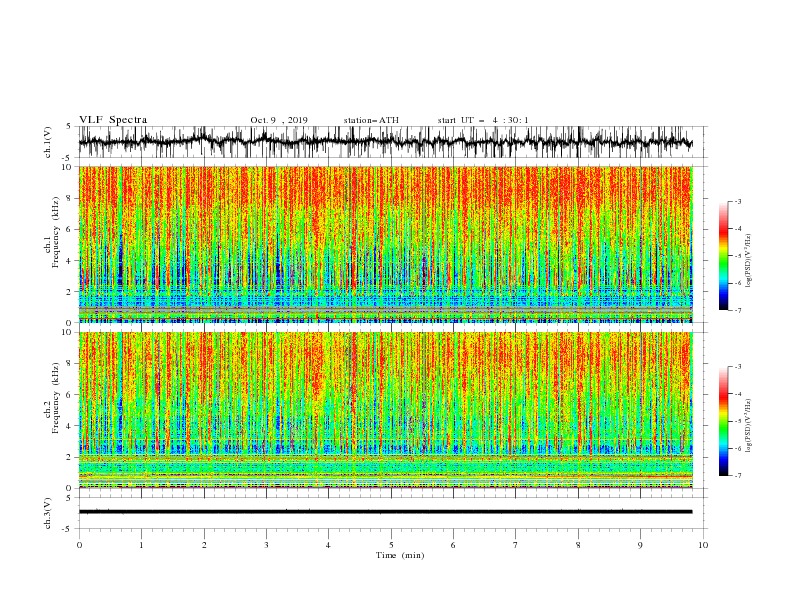
Task: Select the "start UT = 4 :30: 1" text
Action: click(x=483, y=120)
